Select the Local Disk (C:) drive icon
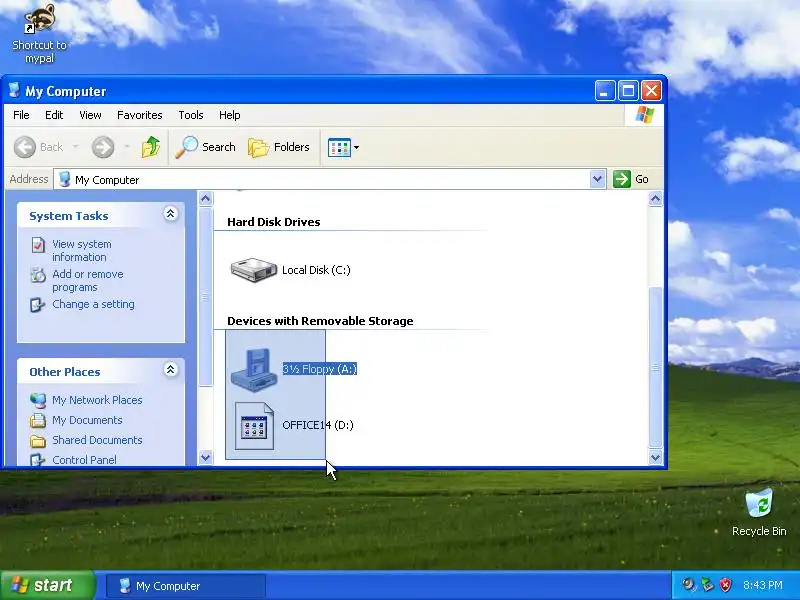This screenshot has height=600, width=800. (254, 269)
